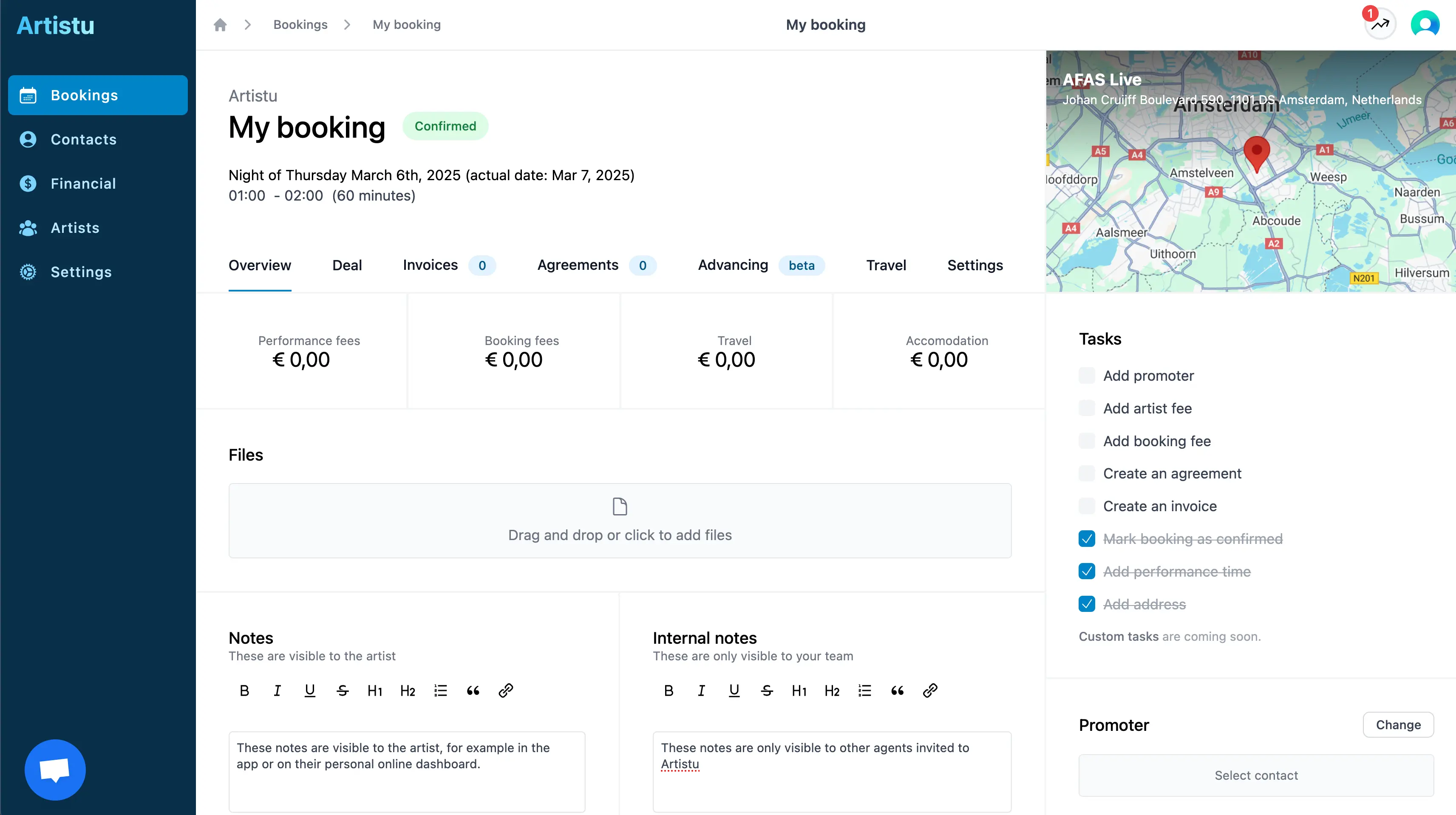
Task: Open the notifications trend icon
Action: [1380, 25]
